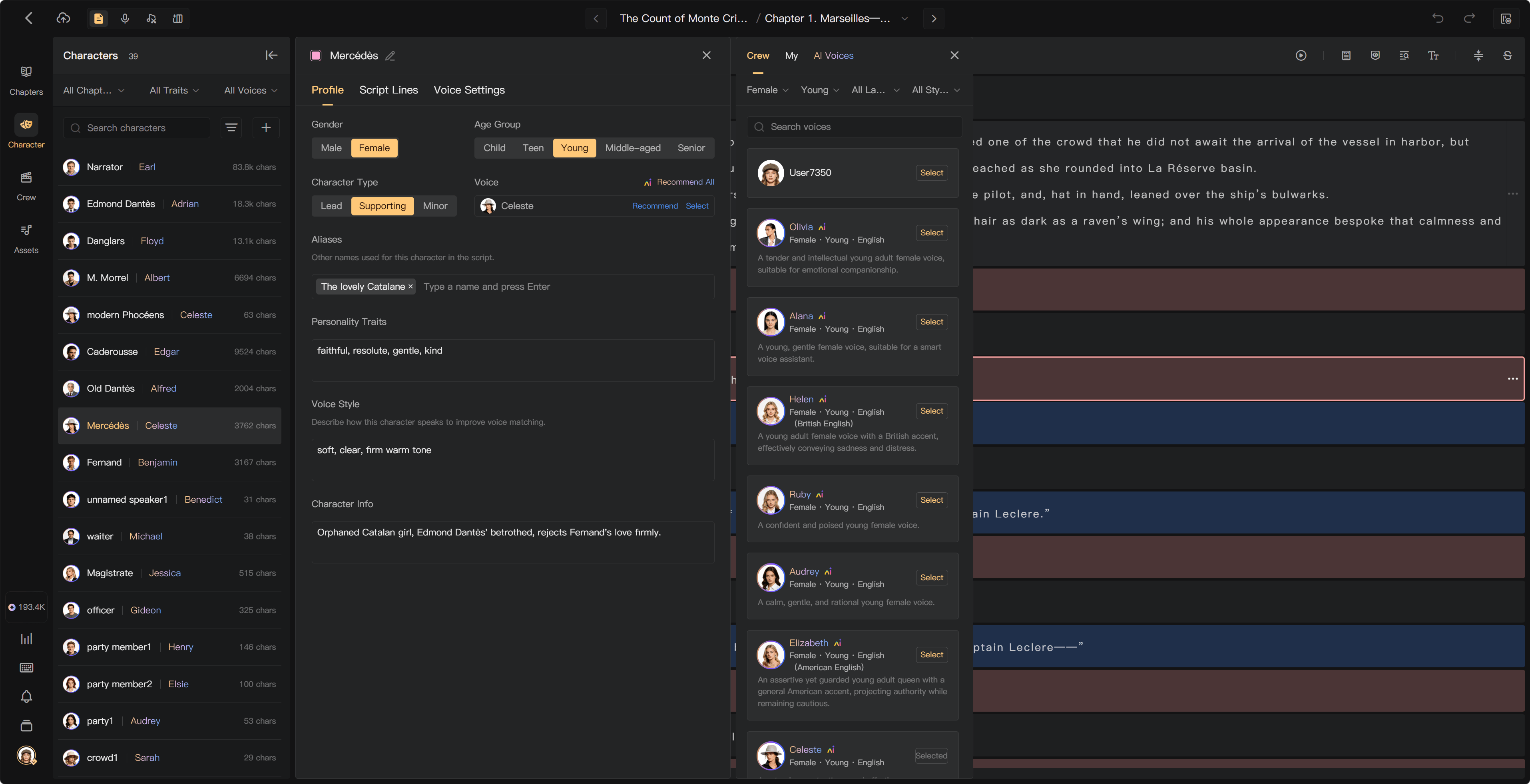Click Recommend All voices link
This screenshot has height=784, width=1530.
pos(679,182)
